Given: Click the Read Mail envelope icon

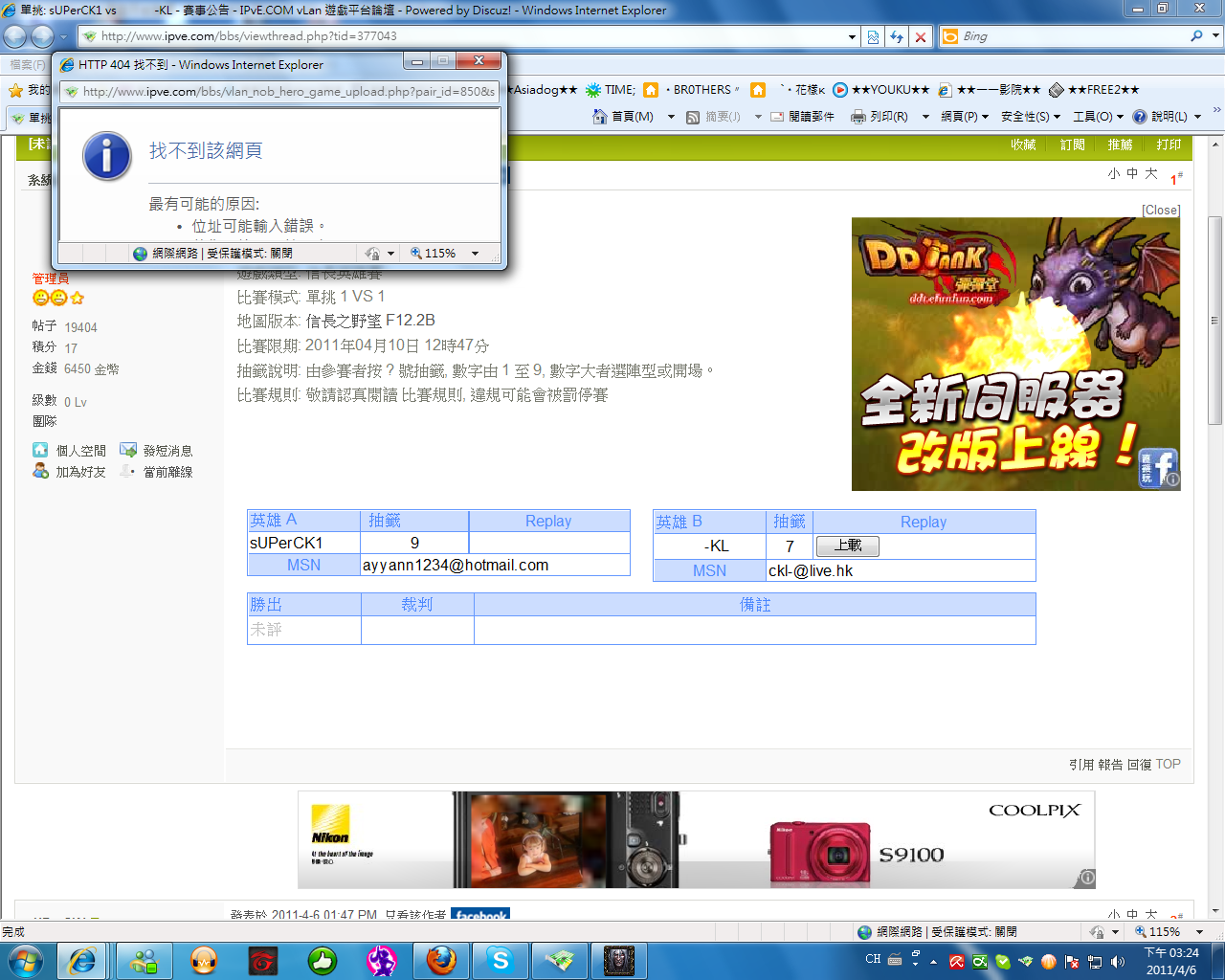Looking at the screenshot, I should (777, 117).
